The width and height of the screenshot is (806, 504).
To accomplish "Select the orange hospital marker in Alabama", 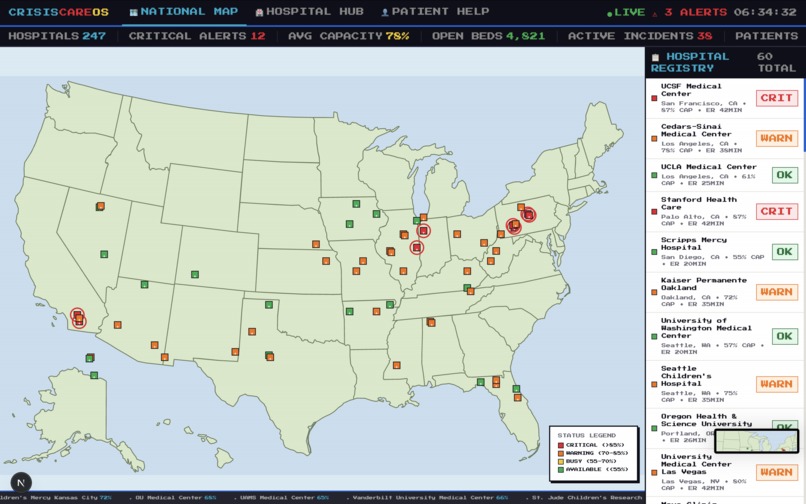I will pyautogui.click(x=431, y=322).
